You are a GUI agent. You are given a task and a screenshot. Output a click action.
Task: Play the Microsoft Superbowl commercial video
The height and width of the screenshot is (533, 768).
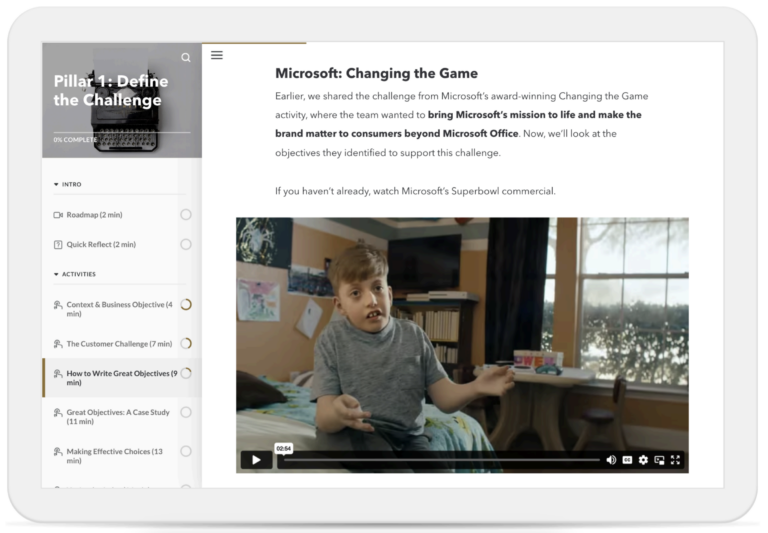[x=256, y=460]
